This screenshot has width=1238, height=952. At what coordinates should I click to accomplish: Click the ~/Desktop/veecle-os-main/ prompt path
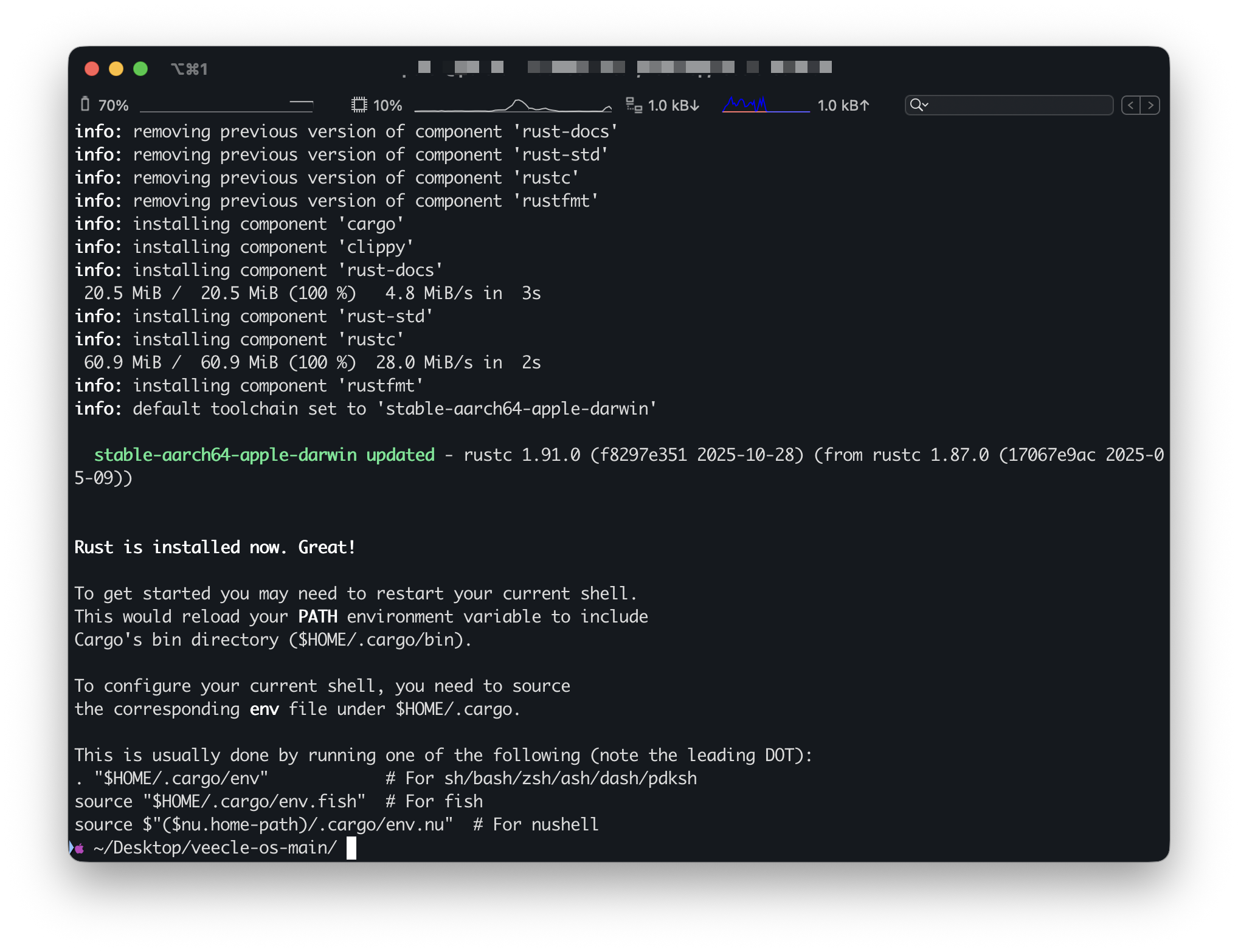[x=215, y=848]
